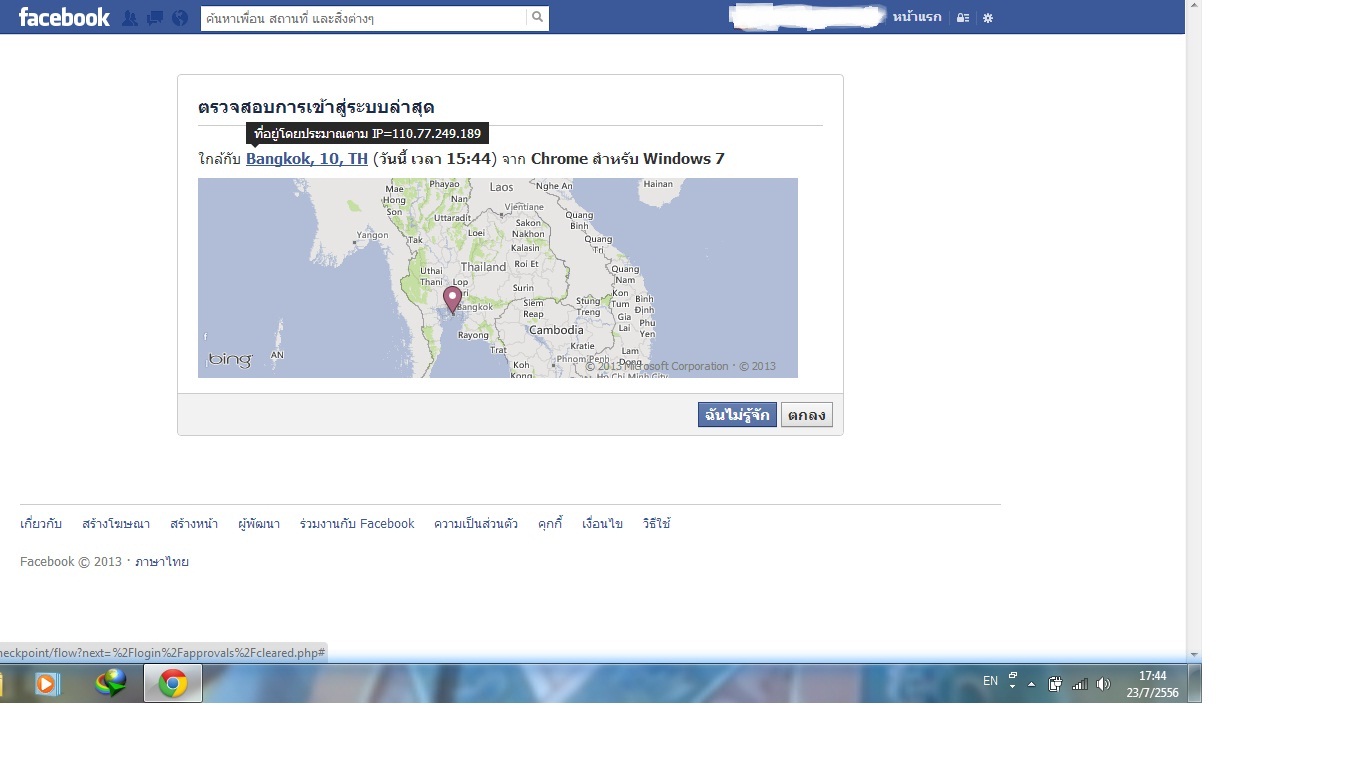The width and height of the screenshot is (1366, 768).
Task: Open the notifications globe icon
Action: [180, 18]
